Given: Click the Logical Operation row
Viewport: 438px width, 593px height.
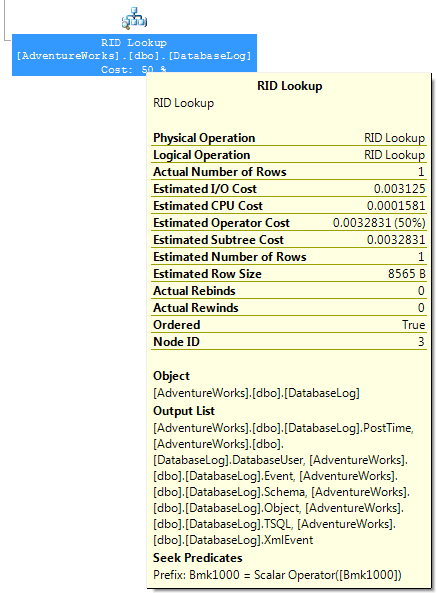Looking at the screenshot, I should tap(289, 155).
